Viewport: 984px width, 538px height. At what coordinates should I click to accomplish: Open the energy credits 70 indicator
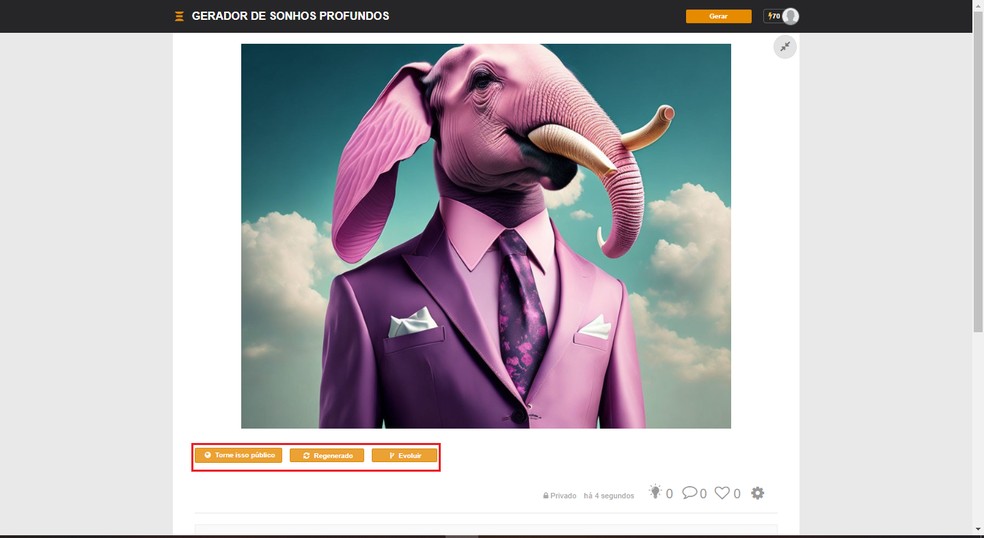[774, 16]
